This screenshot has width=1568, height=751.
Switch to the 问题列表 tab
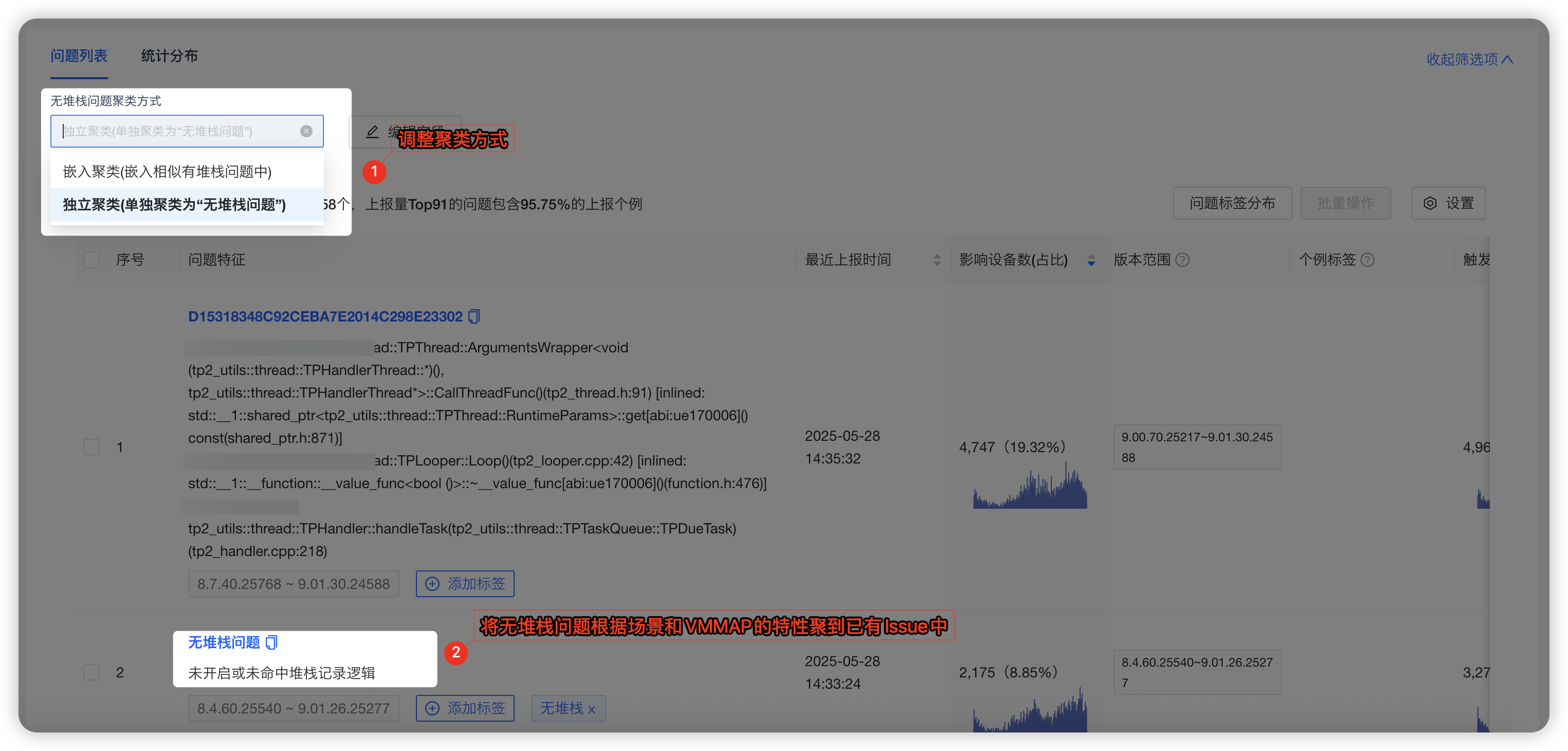pyautogui.click(x=79, y=56)
